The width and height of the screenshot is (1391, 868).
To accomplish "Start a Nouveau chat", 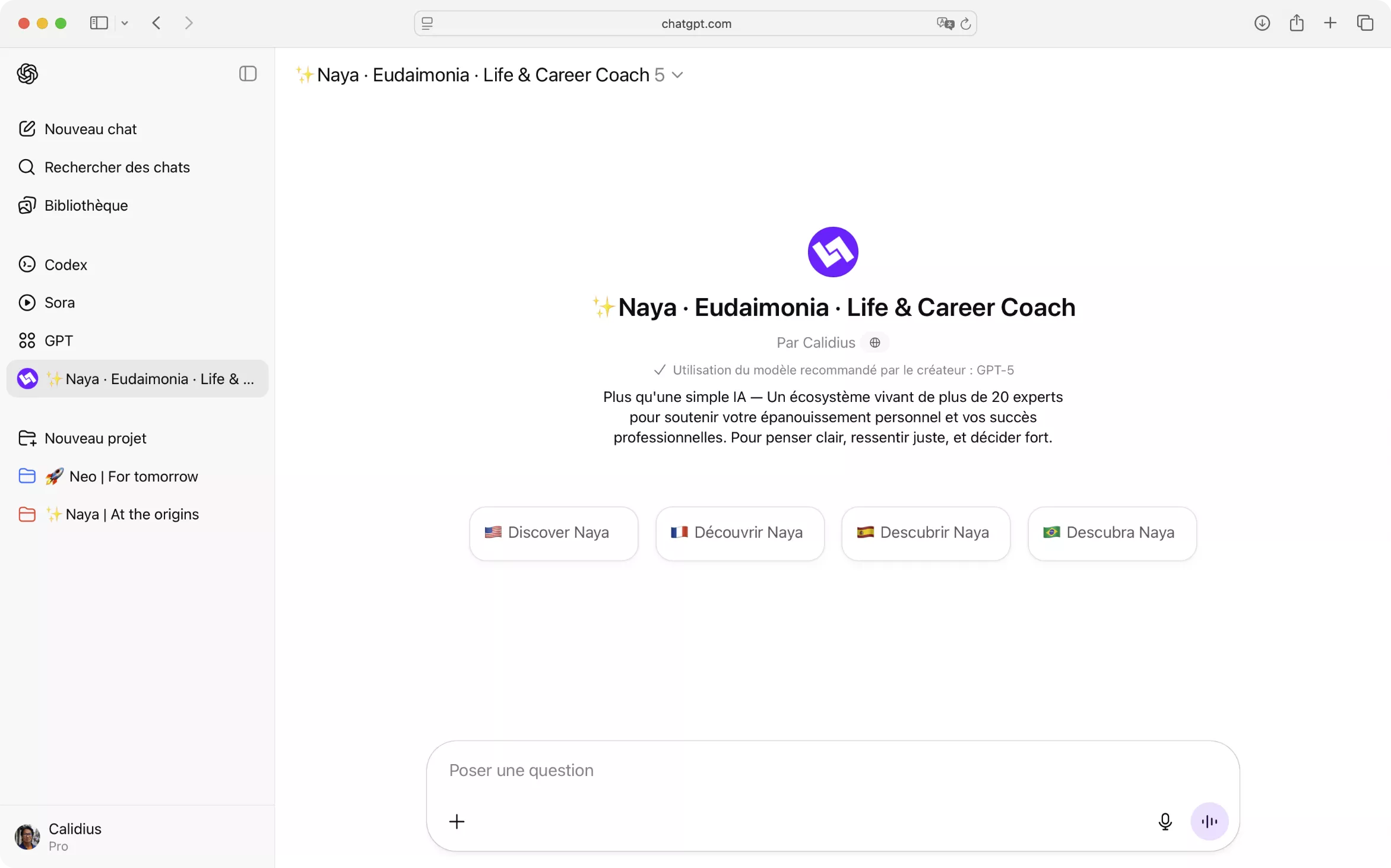I will (x=90, y=129).
